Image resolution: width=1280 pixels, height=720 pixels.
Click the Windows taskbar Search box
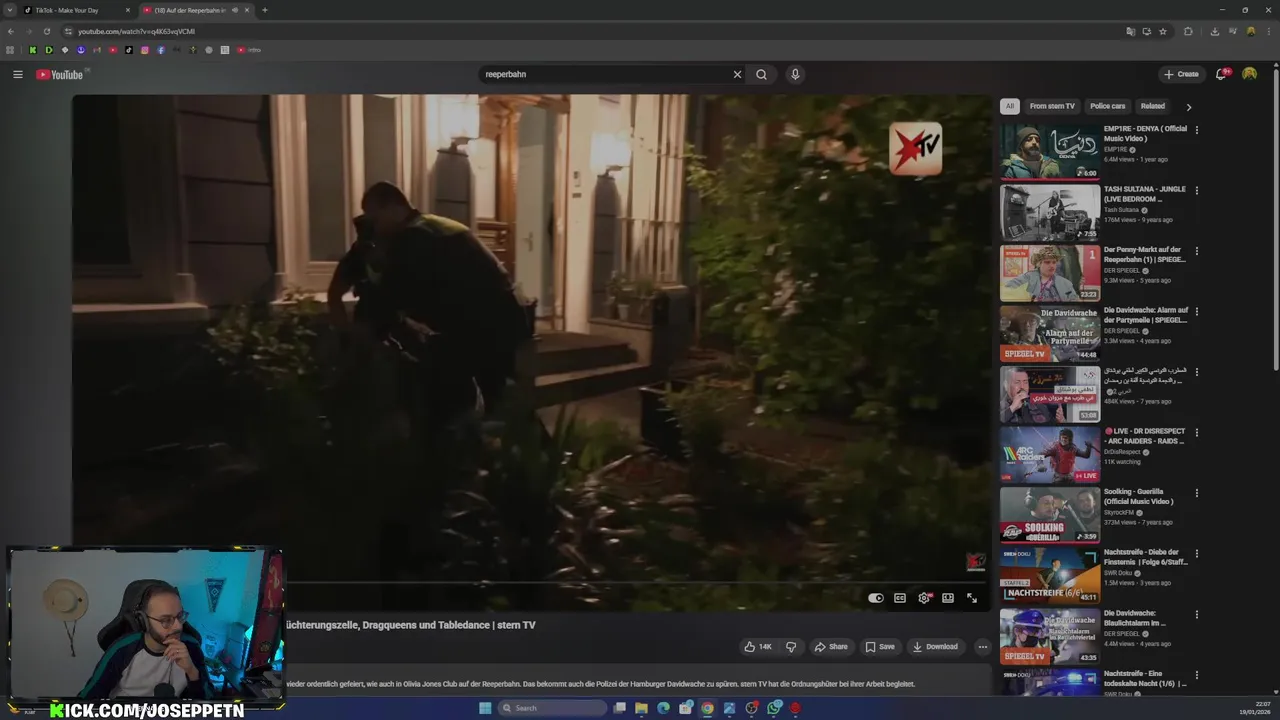[x=553, y=708]
